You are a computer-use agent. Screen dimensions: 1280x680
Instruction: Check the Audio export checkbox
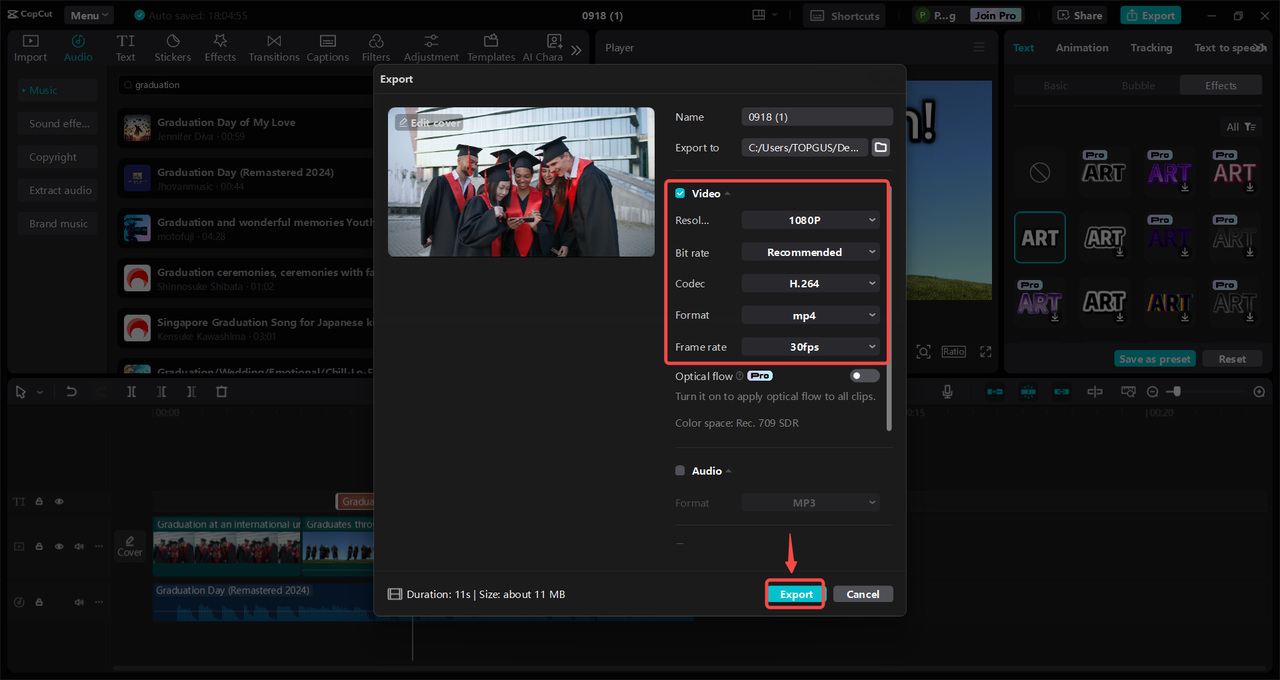click(680, 470)
